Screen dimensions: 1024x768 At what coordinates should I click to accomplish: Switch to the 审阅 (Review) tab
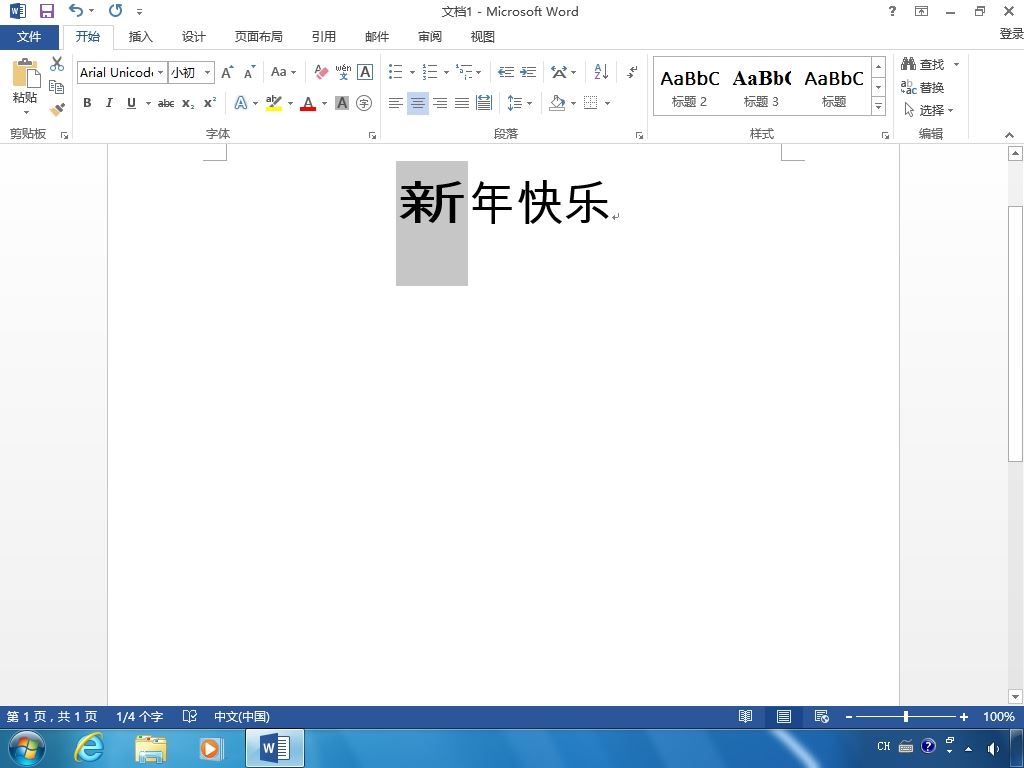coord(430,37)
